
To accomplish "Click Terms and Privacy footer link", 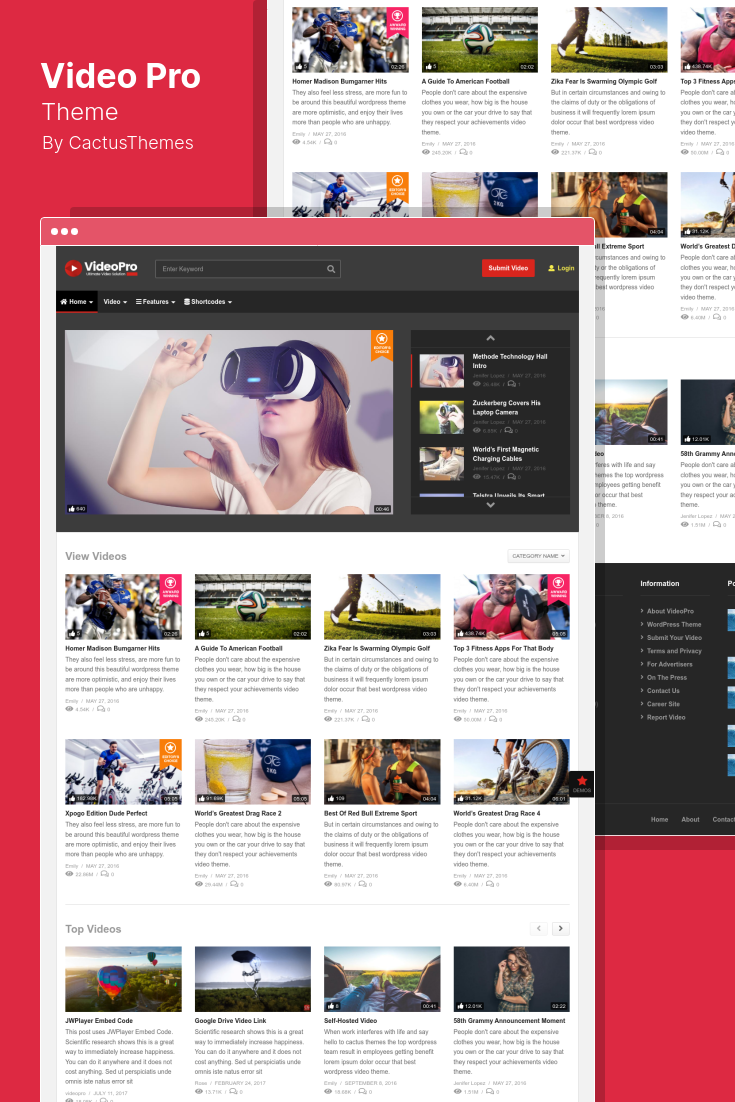I will (675, 652).
